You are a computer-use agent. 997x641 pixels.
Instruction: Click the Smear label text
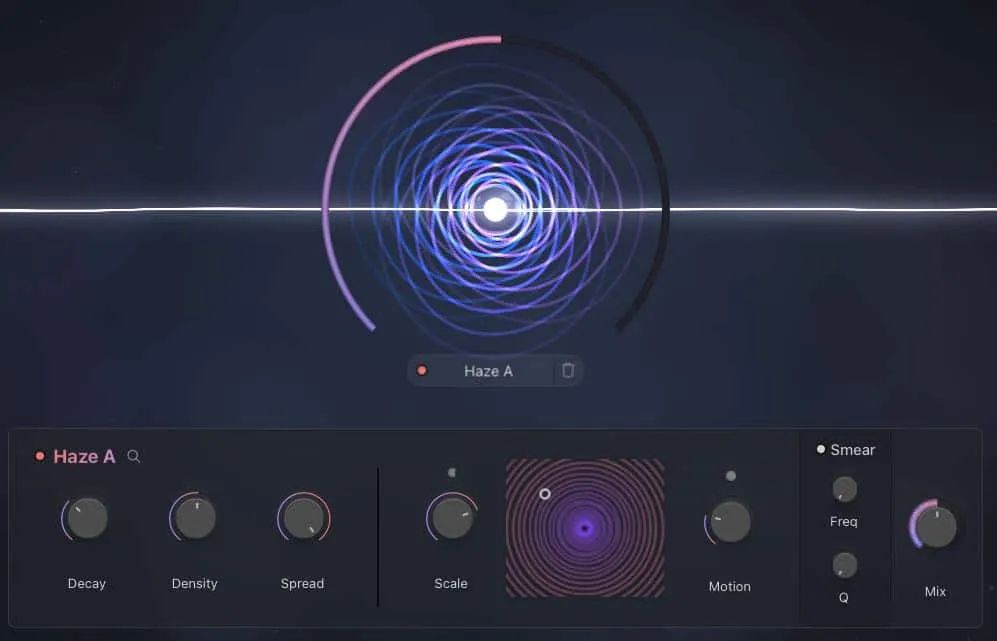click(853, 450)
